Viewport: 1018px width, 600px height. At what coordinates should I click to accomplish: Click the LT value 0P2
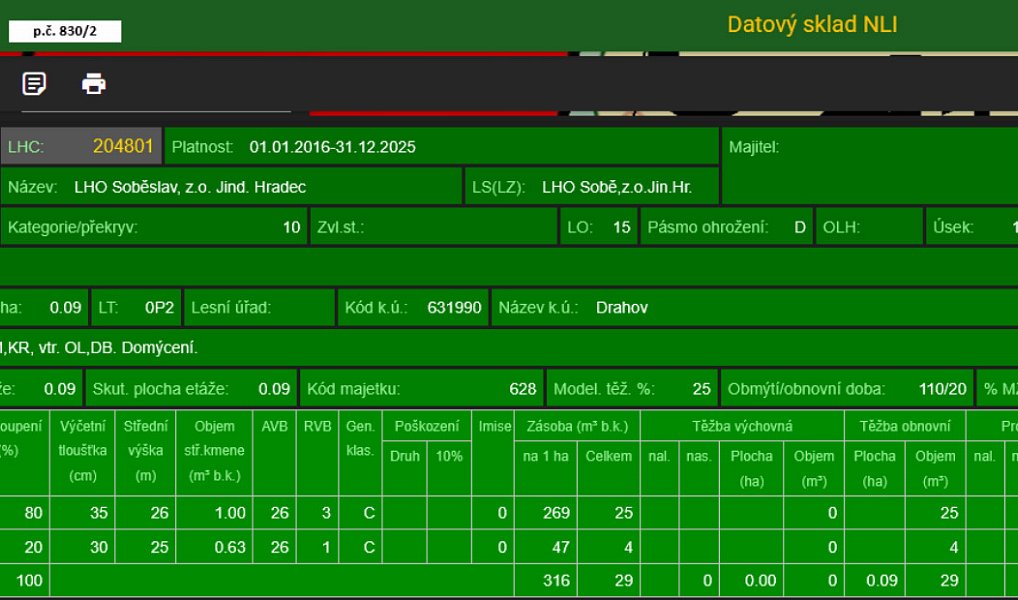[x=160, y=307]
